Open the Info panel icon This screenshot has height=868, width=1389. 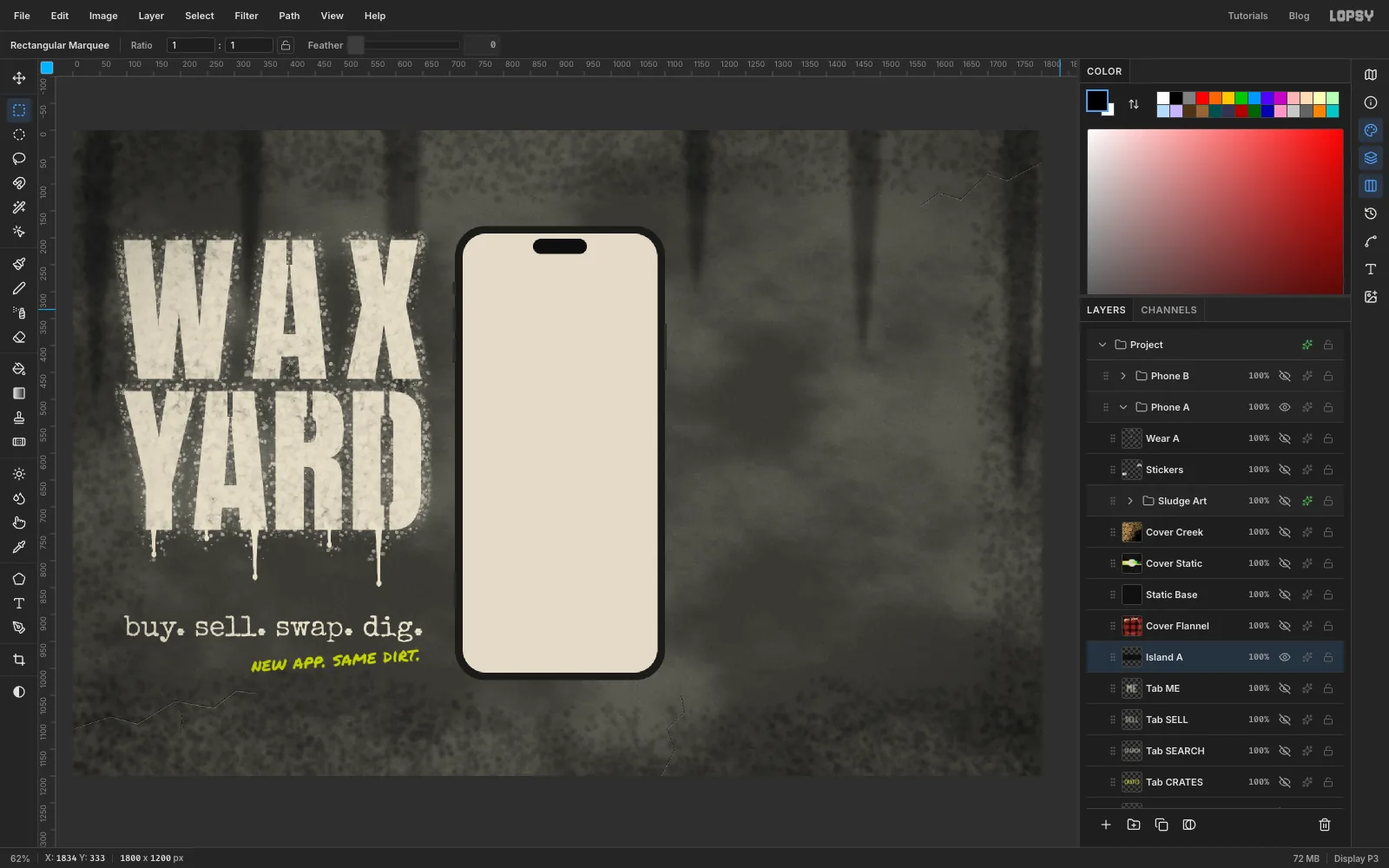click(x=1371, y=102)
